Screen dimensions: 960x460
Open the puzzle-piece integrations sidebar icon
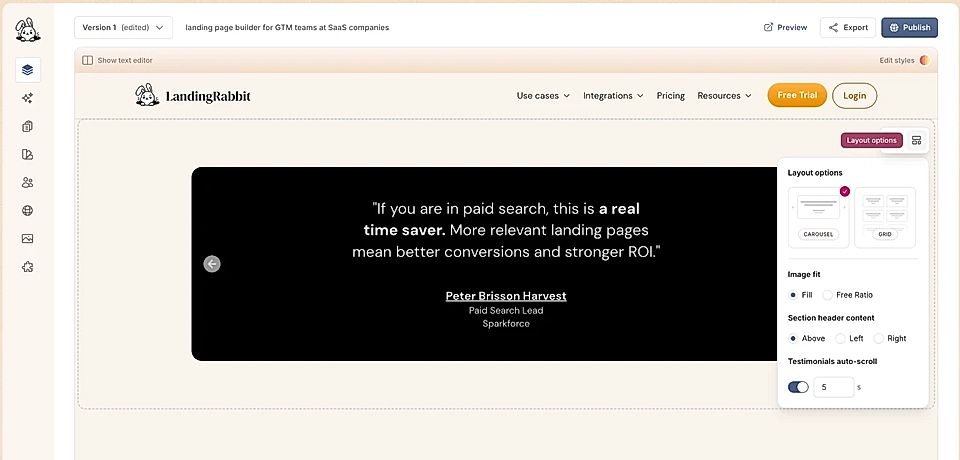pos(28,267)
